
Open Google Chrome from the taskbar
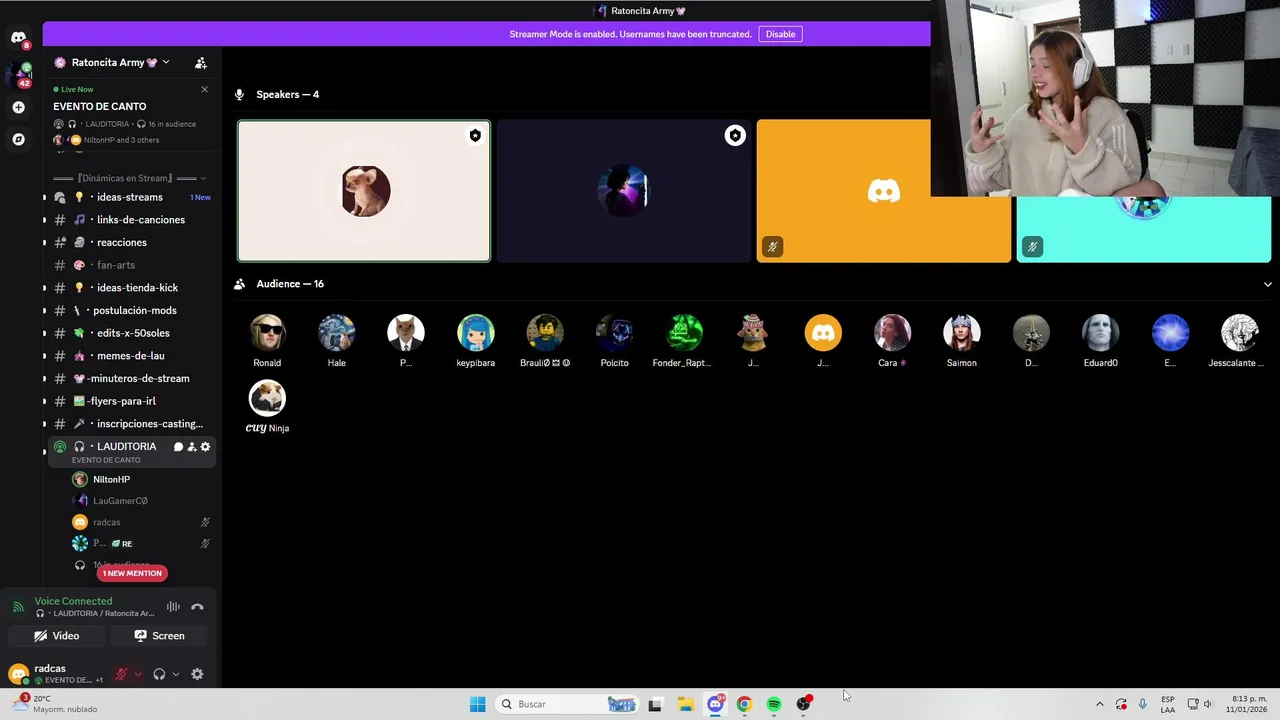pyautogui.click(x=744, y=704)
